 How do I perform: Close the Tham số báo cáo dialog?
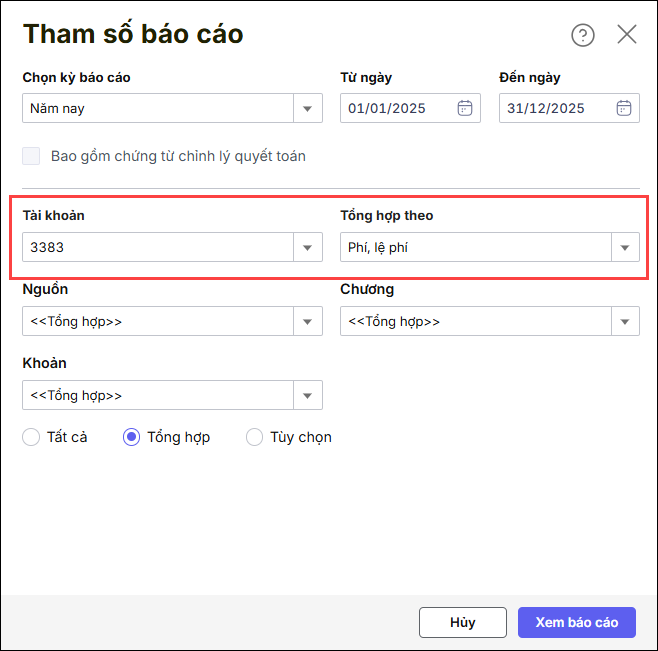pyautogui.click(x=627, y=35)
